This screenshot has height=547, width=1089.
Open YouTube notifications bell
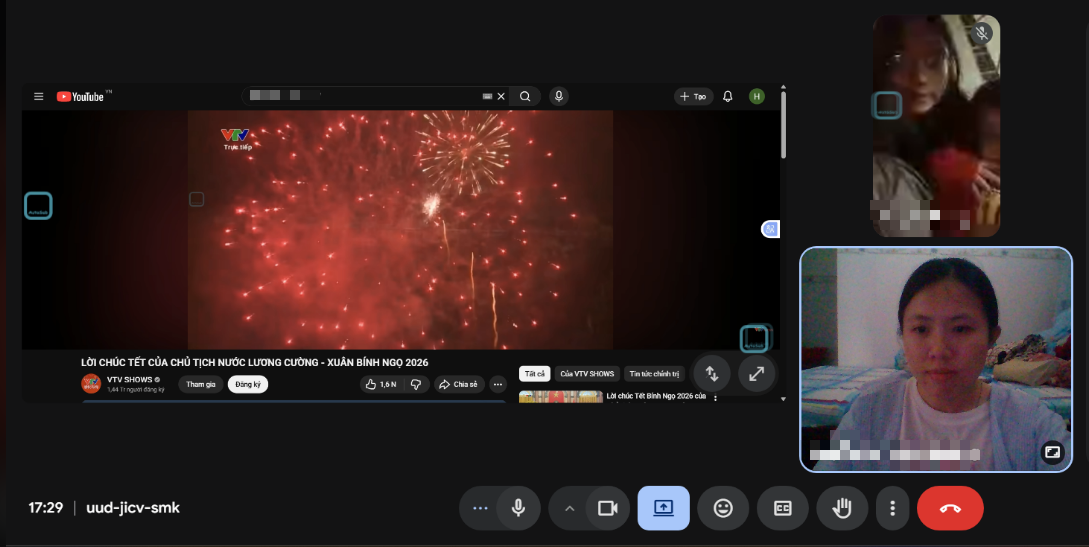[728, 96]
